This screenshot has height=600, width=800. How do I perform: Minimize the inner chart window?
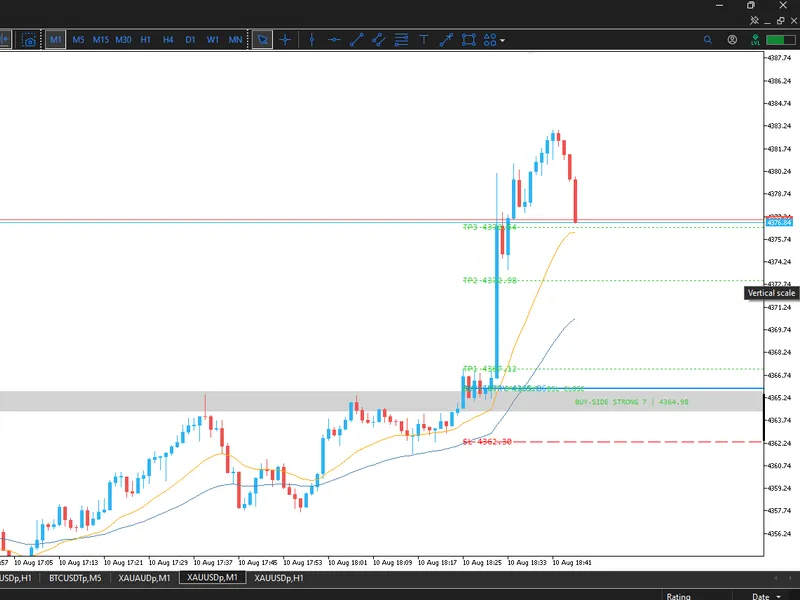coord(768,21)
